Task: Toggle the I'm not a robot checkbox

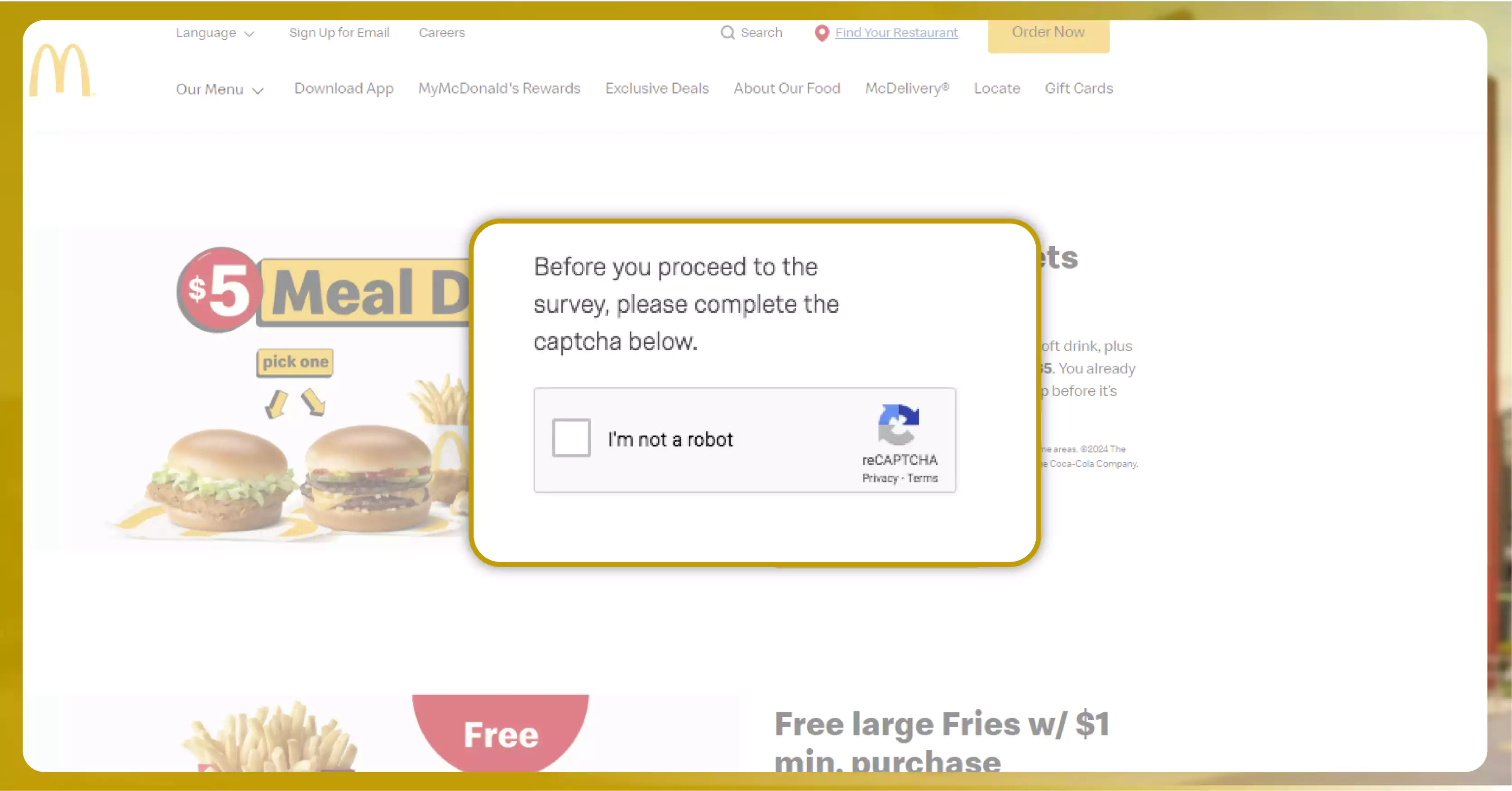Action: point(570,437)
